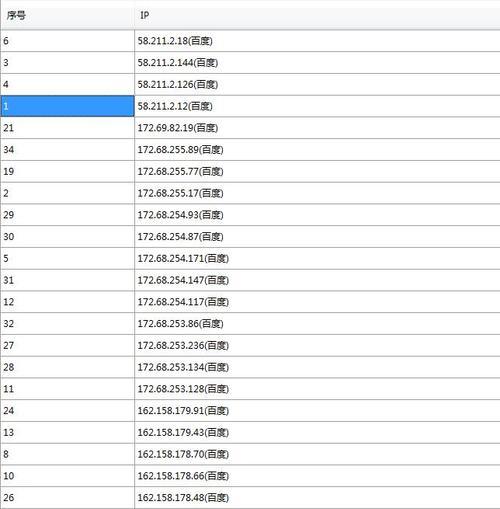
Task: Select IP cell 172.68.254.87(百度)
Action: point(317,237)
